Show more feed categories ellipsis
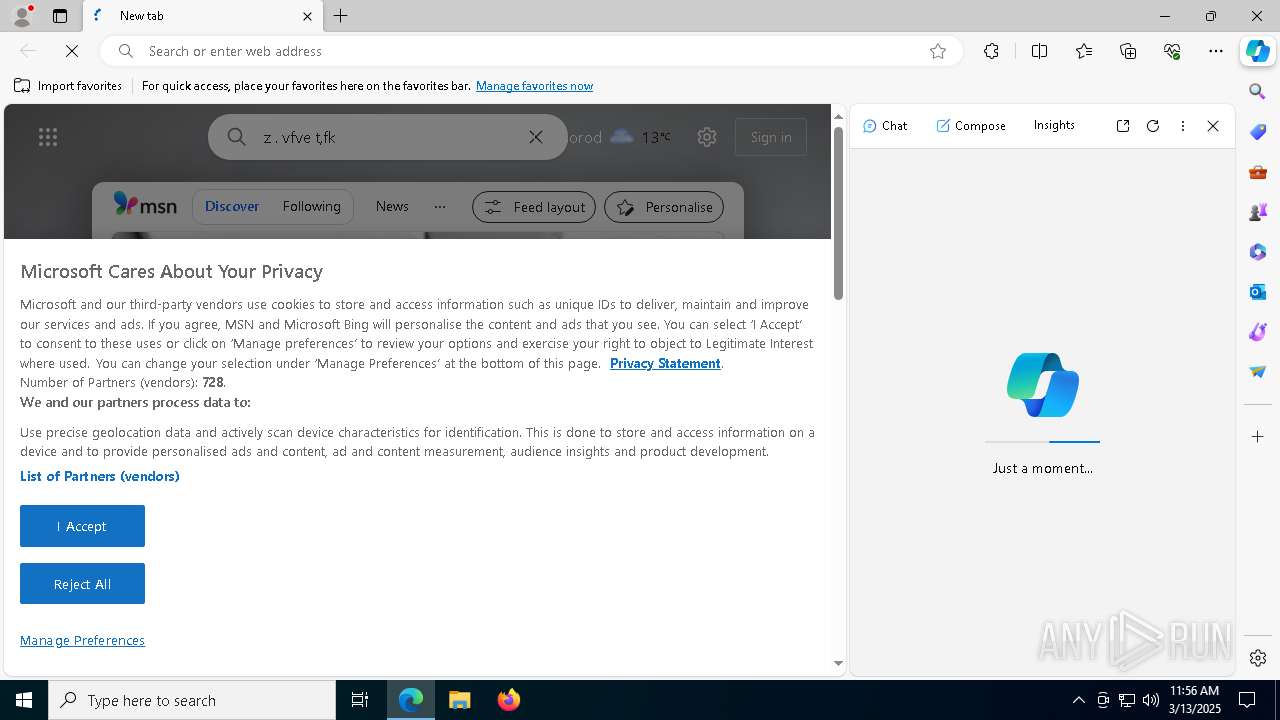The width and height of the screenshot is (1280, 720). coord(440,207)
